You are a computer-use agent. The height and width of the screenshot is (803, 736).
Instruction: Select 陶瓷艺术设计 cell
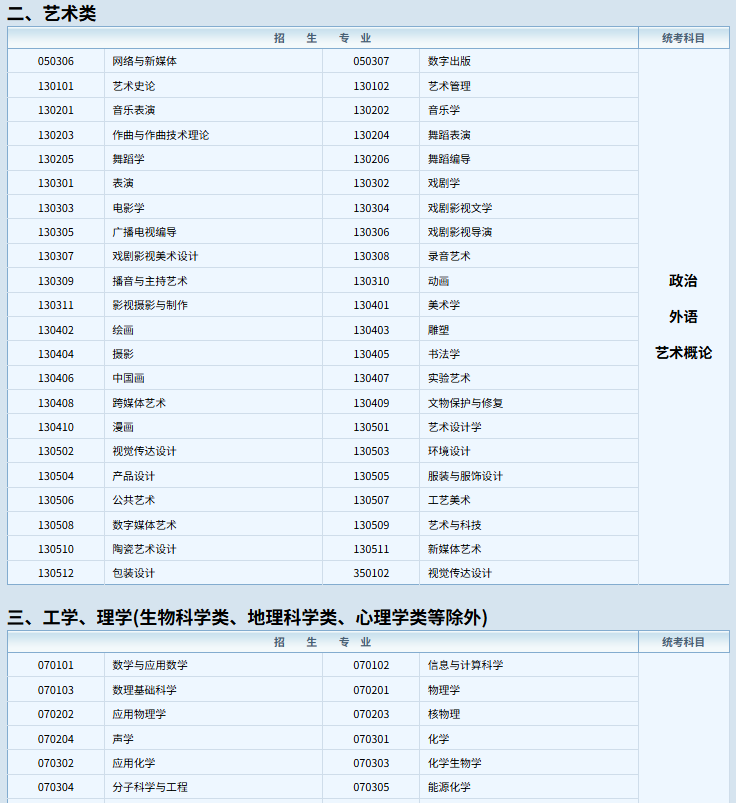[x=144, y=550]
